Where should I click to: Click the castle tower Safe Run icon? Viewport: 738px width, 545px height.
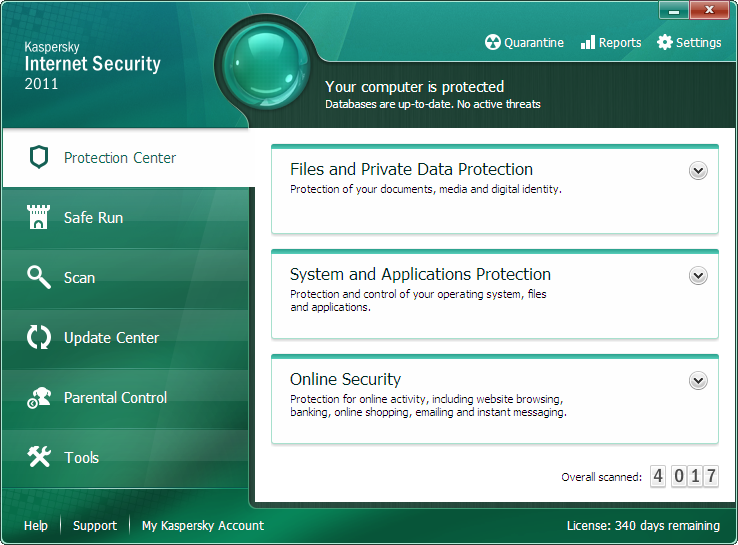39,218
